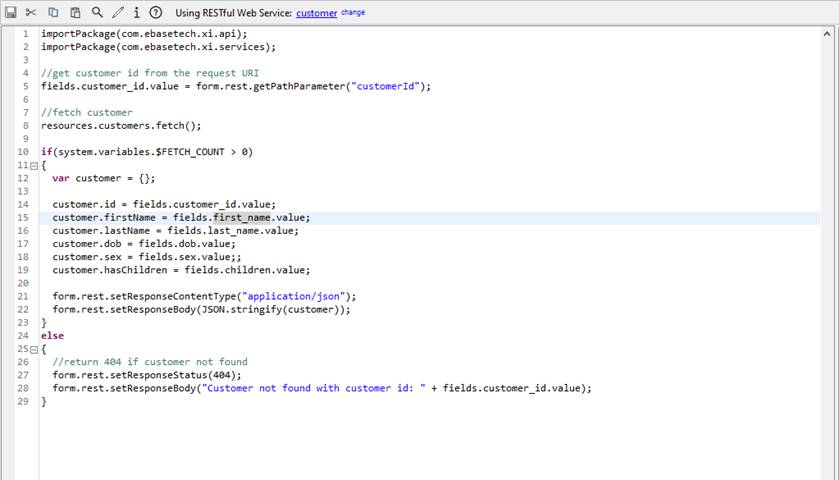
Task: Click the information 'i' icon
Action: 136,12
